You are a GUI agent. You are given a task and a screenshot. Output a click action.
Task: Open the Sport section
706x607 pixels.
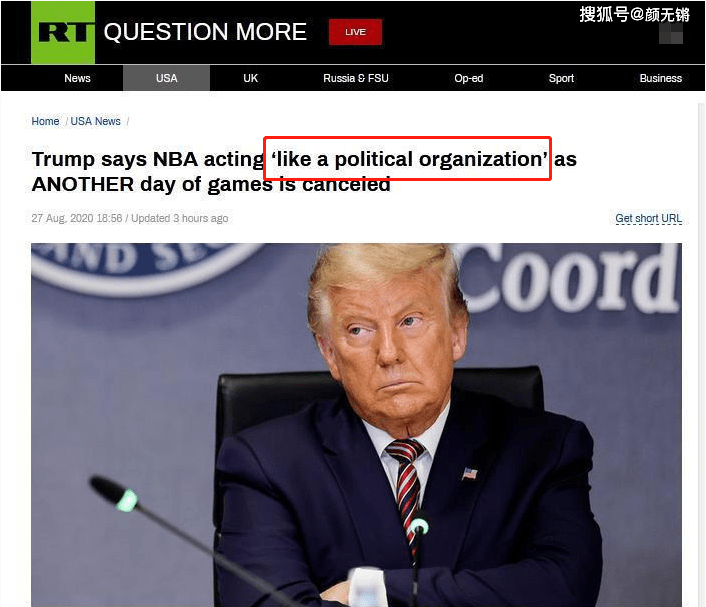point(561,78)
